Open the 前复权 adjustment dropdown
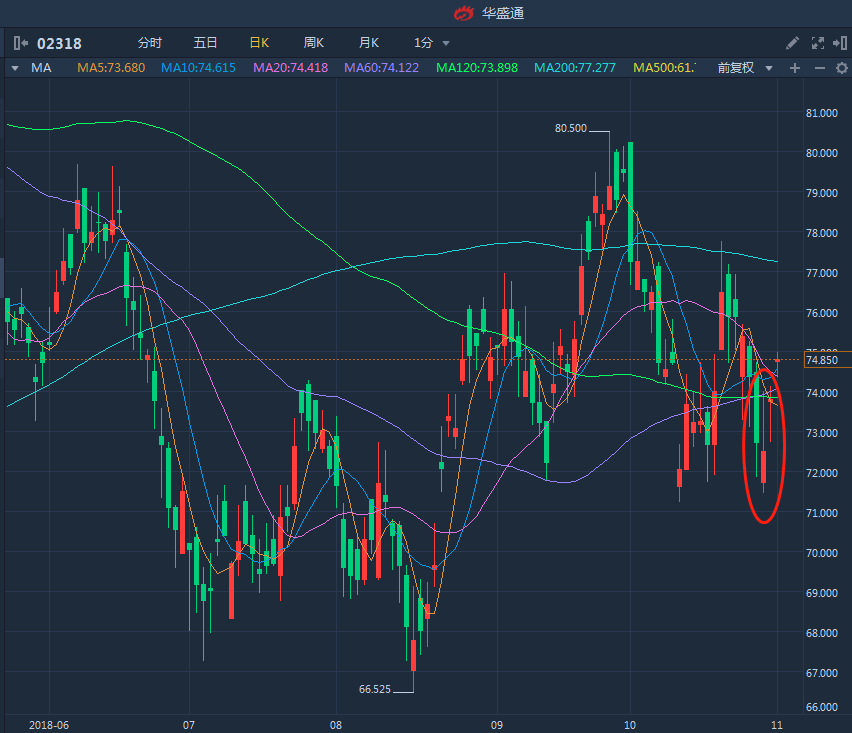 (746, 68)
